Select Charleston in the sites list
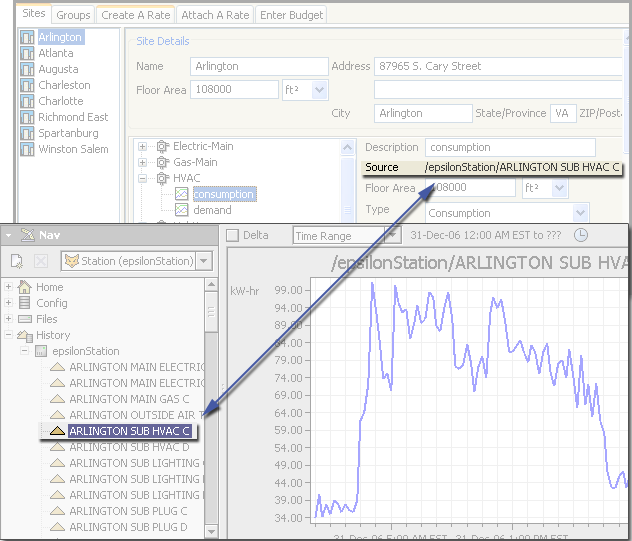Viewport: 632px width, 541px height. pos(64,85)
